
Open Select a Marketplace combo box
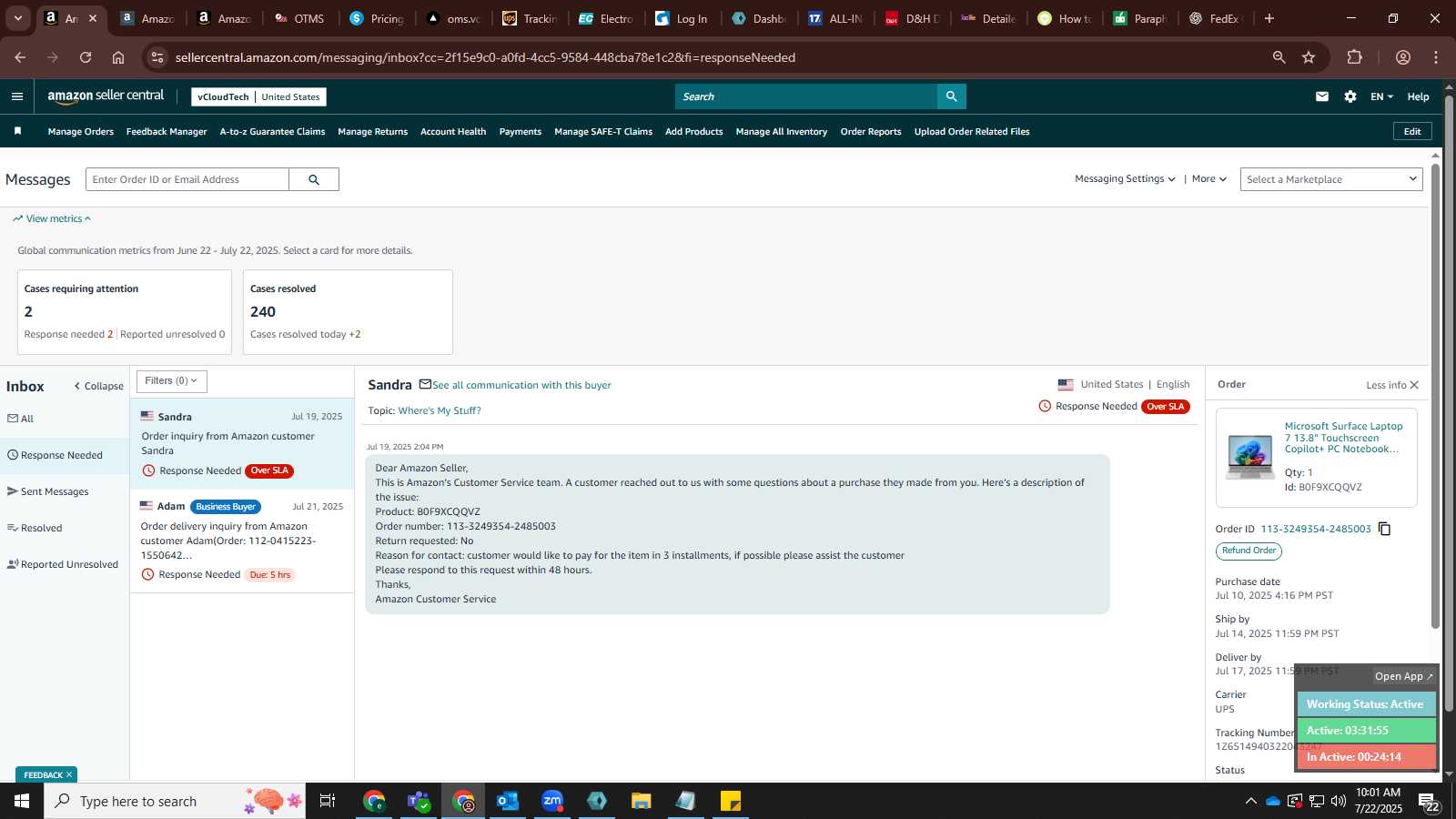(1330, 179)
